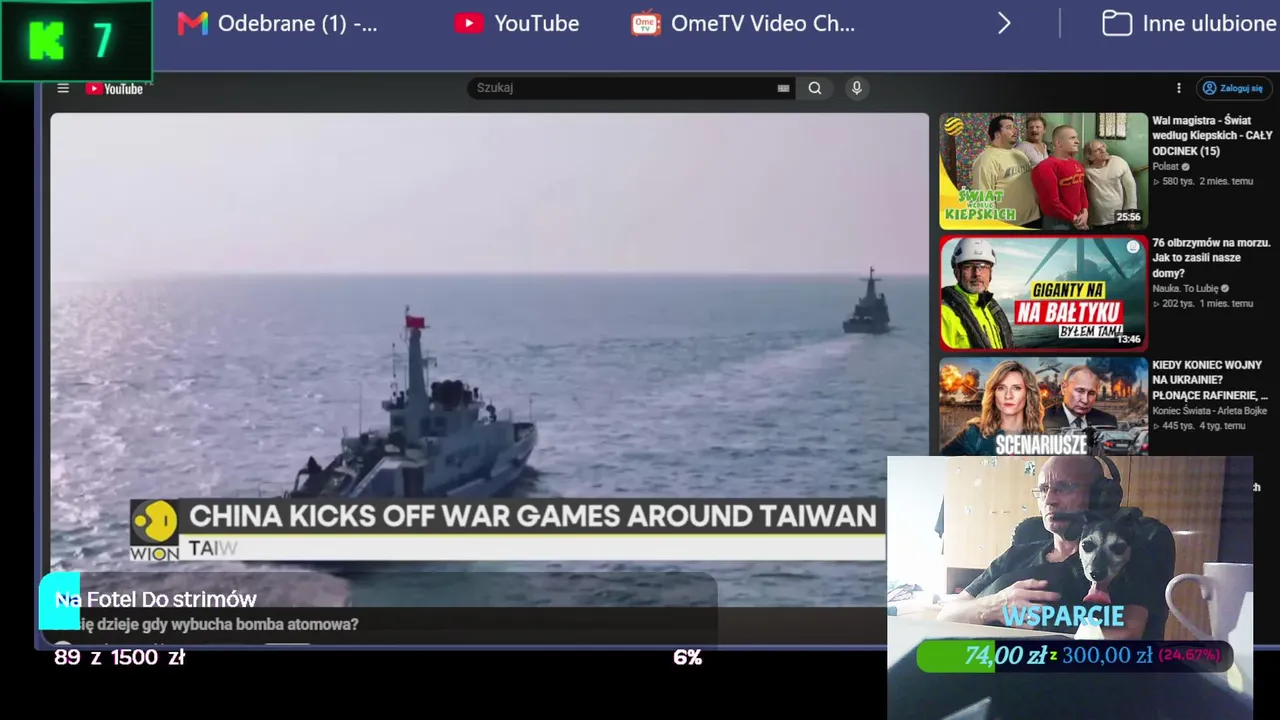This screenshot has width=1280, height=720.
Task: Open the Świat według Kiepskich thumbnail
Action: point(1043,171)
